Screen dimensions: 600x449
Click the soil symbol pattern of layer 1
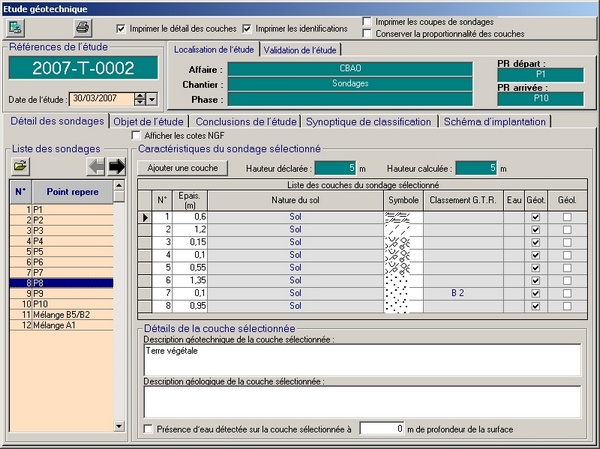point(403,216)
